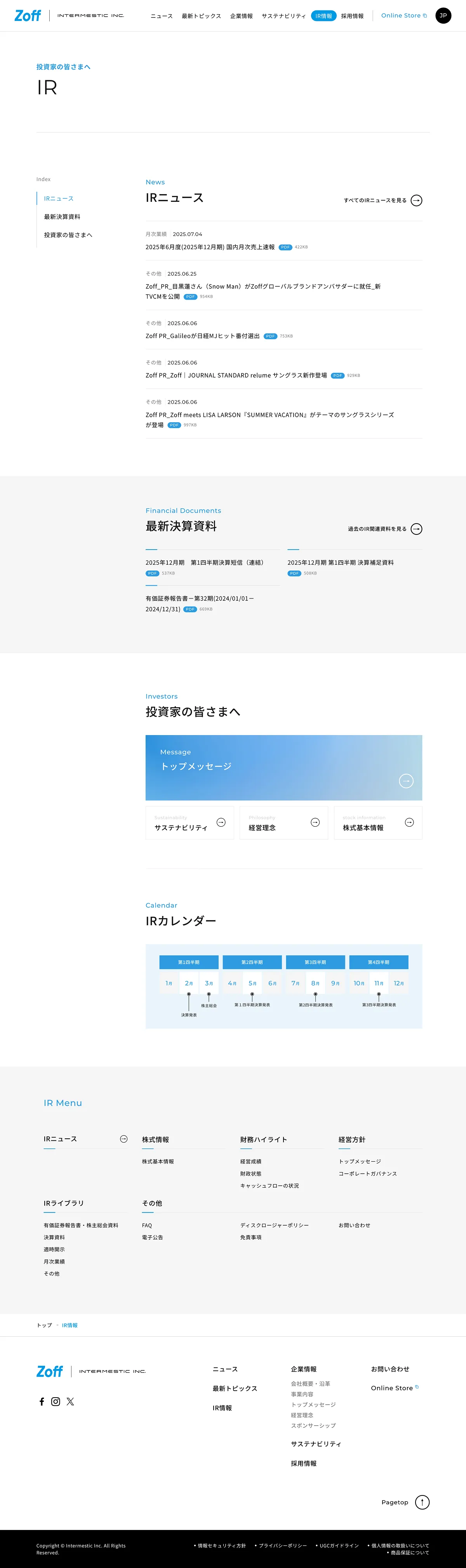
Task: Open the 2025年6月度 国内月次売上速報 news item
Action: [210, 247]
